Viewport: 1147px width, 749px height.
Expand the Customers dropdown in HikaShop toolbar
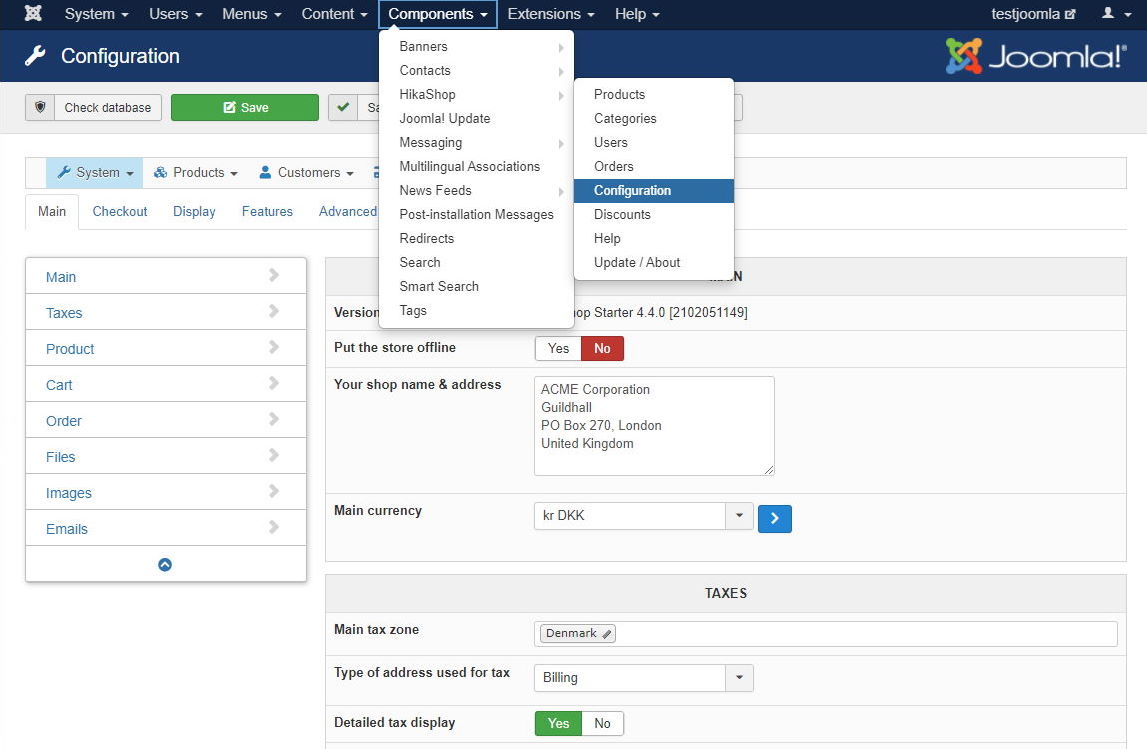coord(307,173)
